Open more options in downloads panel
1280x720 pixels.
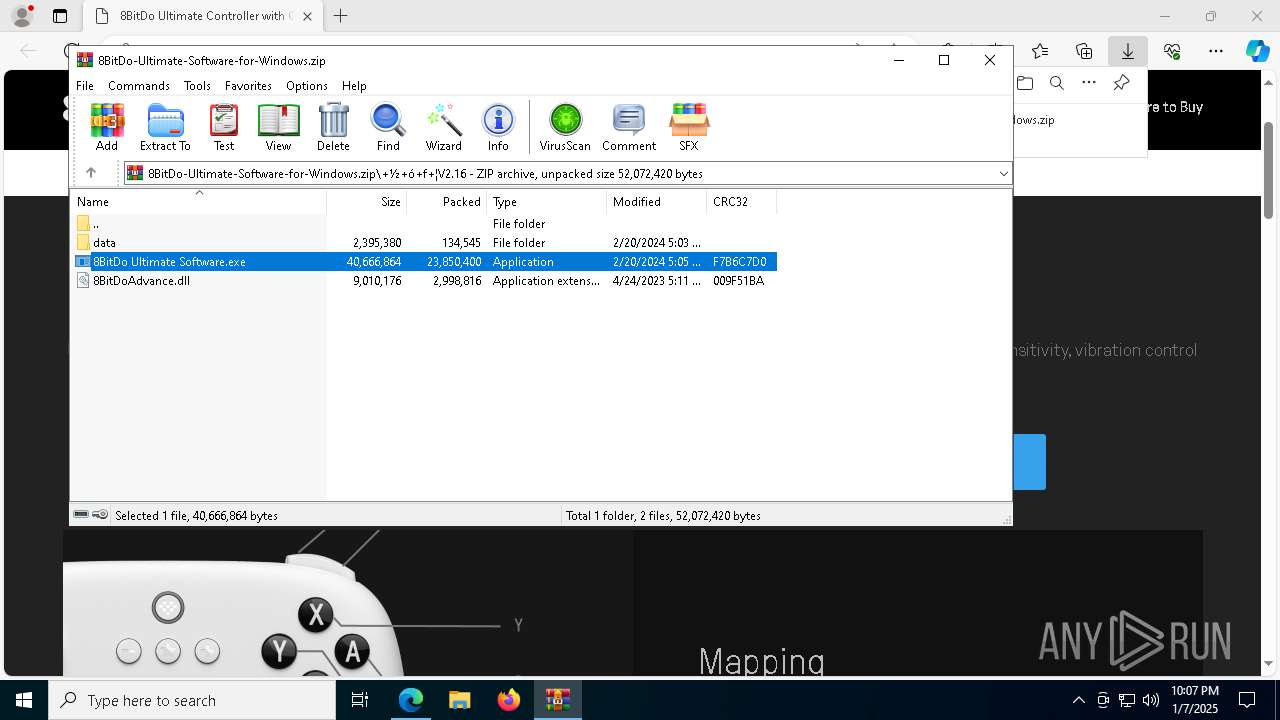point(1089,83)
